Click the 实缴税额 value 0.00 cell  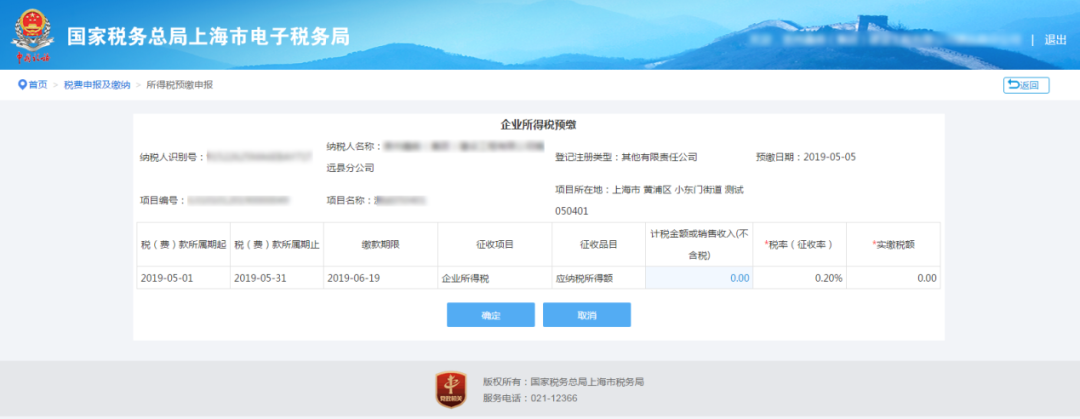tap(893, 278)
